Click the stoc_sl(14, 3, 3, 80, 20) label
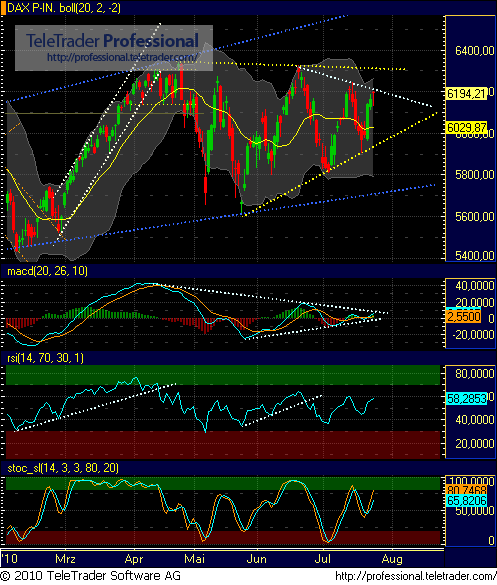This screenshot has height=585, width=497. (63, 467)
